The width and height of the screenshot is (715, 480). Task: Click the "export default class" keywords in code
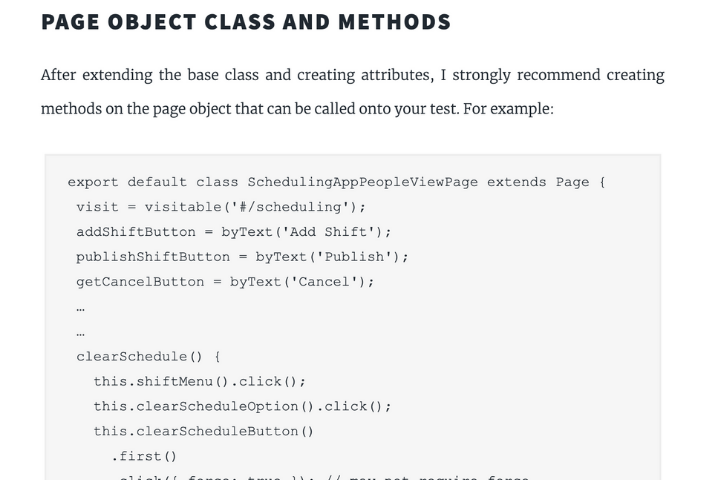click(x=153, y=182)
